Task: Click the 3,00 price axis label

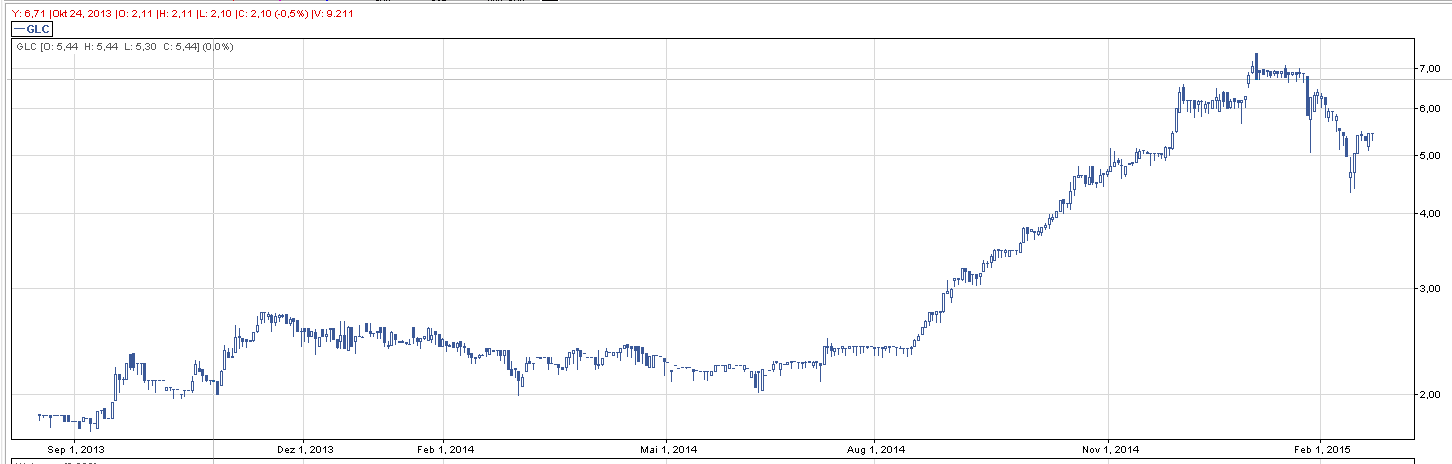Action: [1428, 289]
